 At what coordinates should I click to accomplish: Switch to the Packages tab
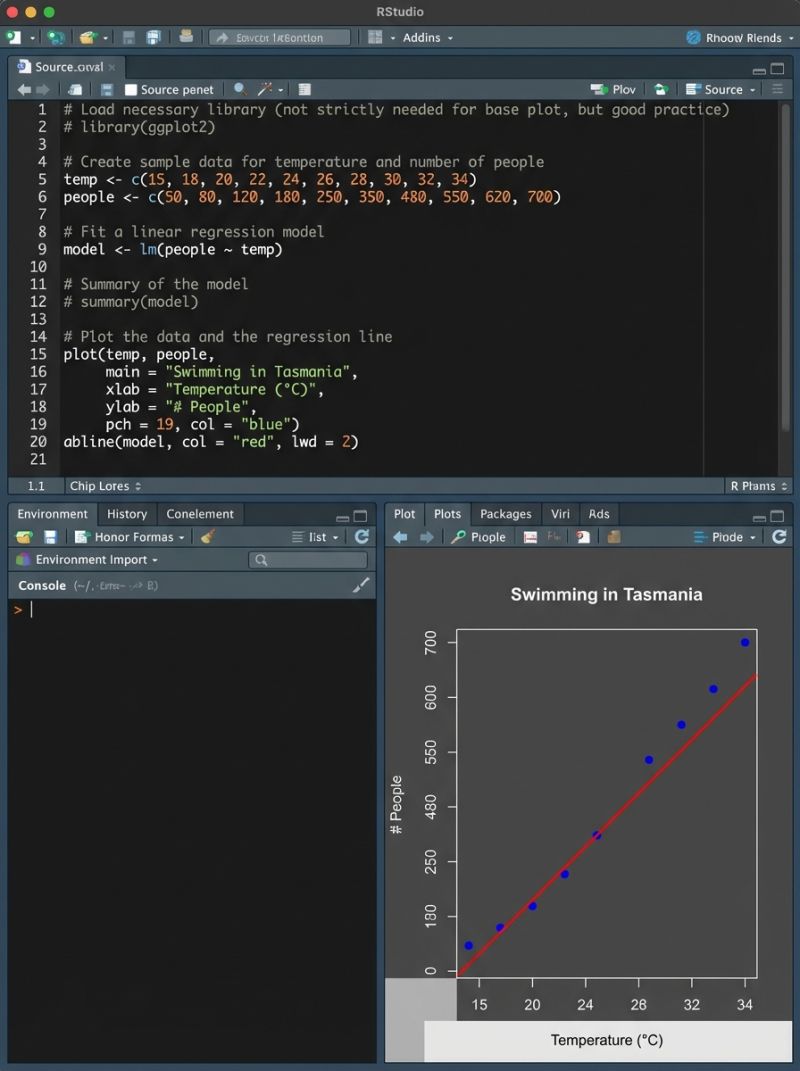505,514
